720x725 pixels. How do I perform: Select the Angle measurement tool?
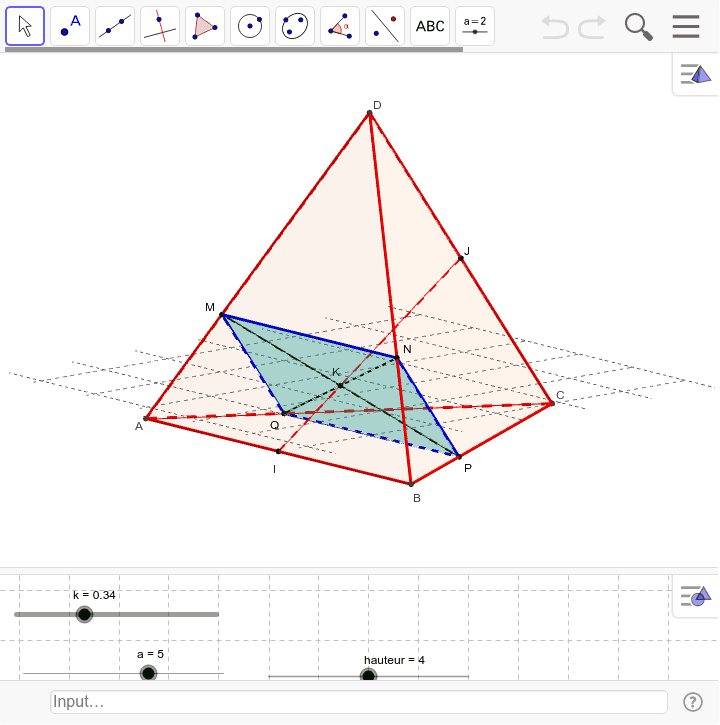[x=340, y=26]
